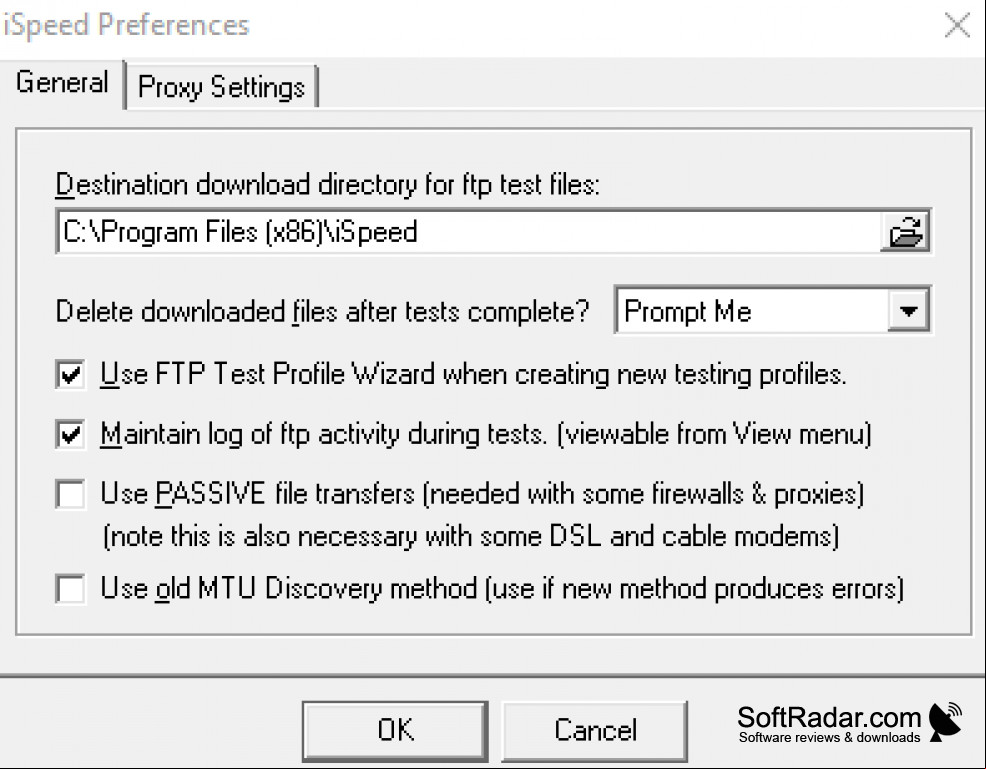This screenshot has height=769, width=986.
Task: Enable the Use PASSIVE file transfers checkbox
Action: click(x=70, y=494)
